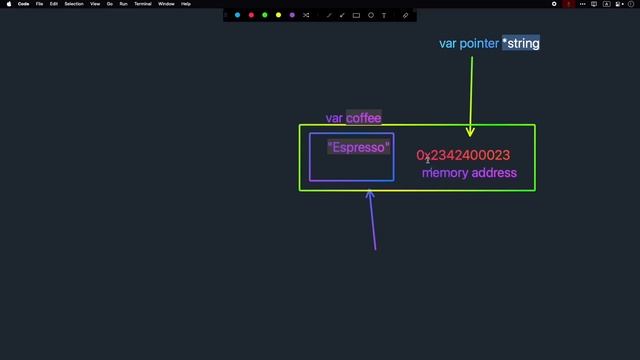Open the Go menu
Viewport: 640px width, 360px height.
coord(110,4)
